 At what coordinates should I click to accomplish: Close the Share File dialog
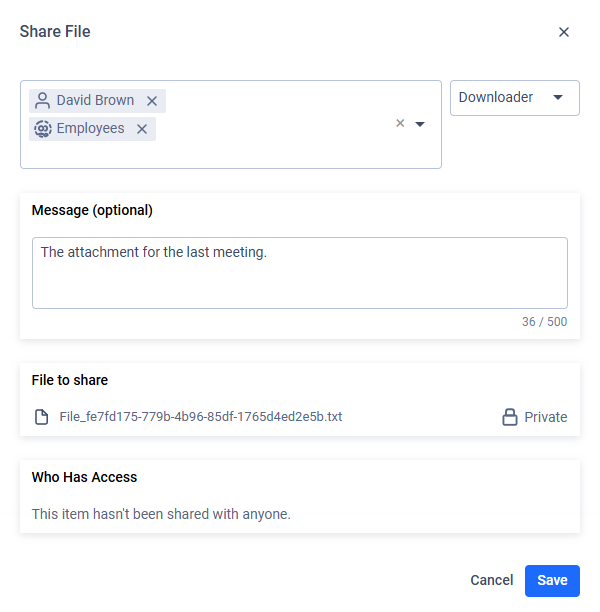(x=564, y=32)
